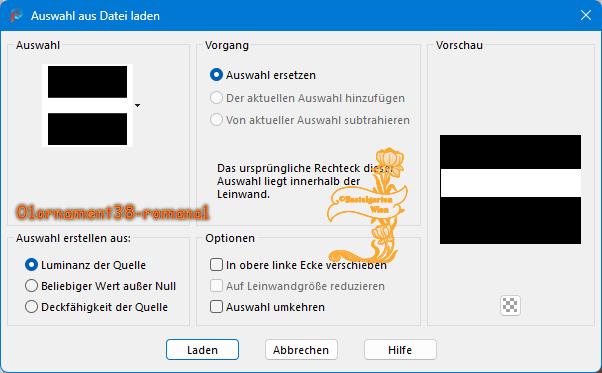Viewport: 602px width, 373px height.
Task: Click the dialog title bar text
Action: pyautogui.click(x=95, y=16)
